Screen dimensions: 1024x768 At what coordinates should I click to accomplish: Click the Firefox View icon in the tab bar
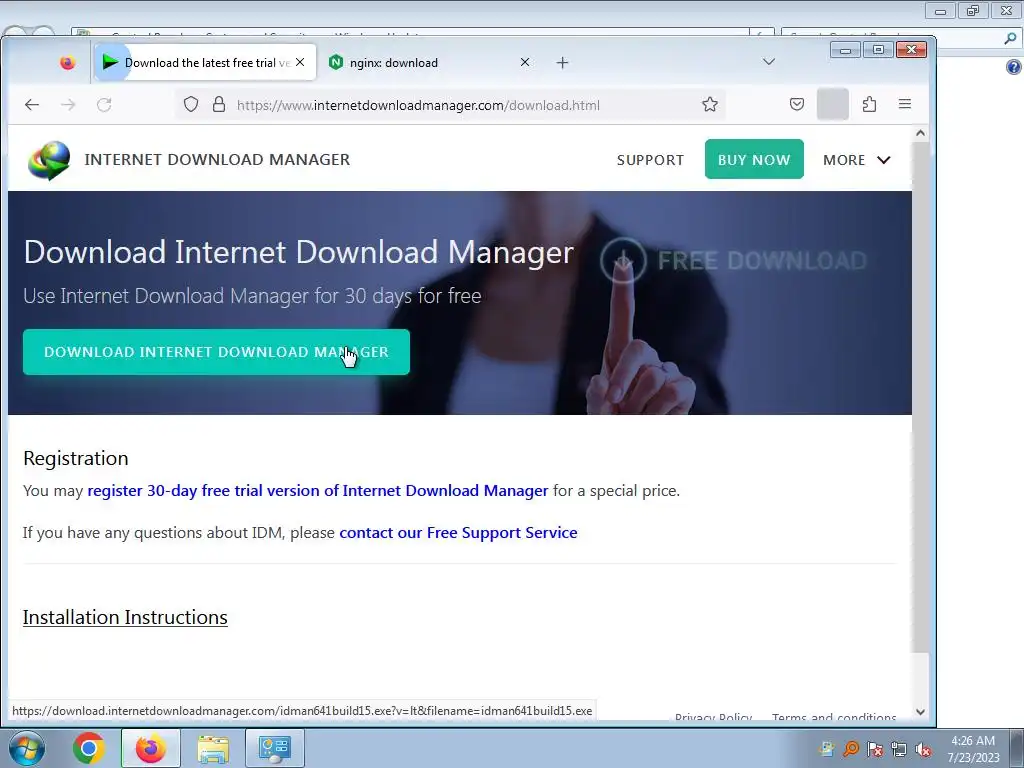coord(67,63)
